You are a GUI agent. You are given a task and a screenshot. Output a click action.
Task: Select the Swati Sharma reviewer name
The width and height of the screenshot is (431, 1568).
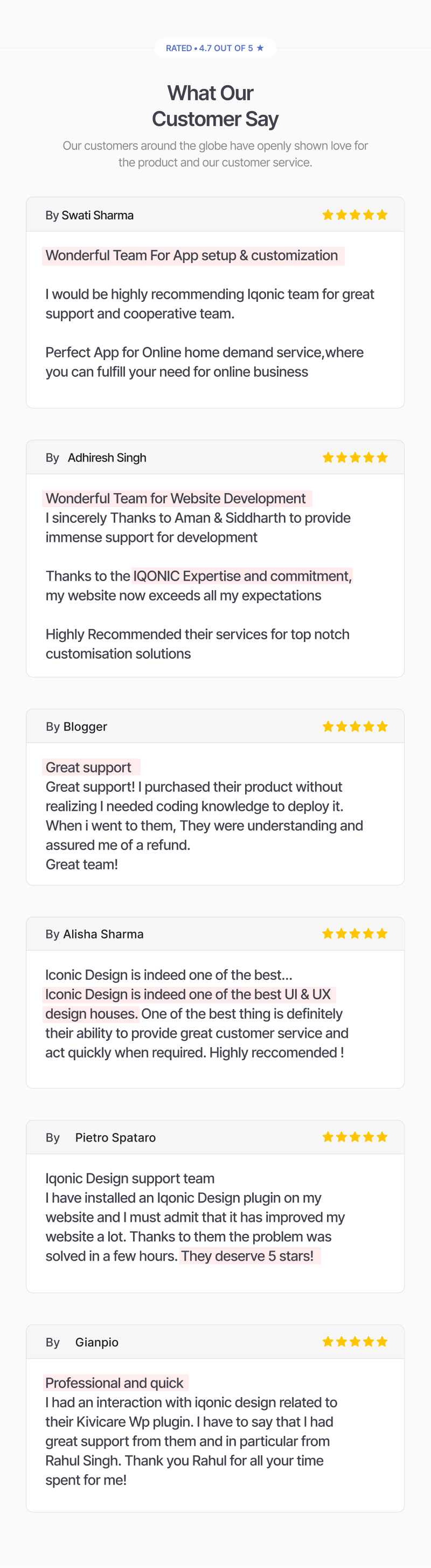click(98, 216)
